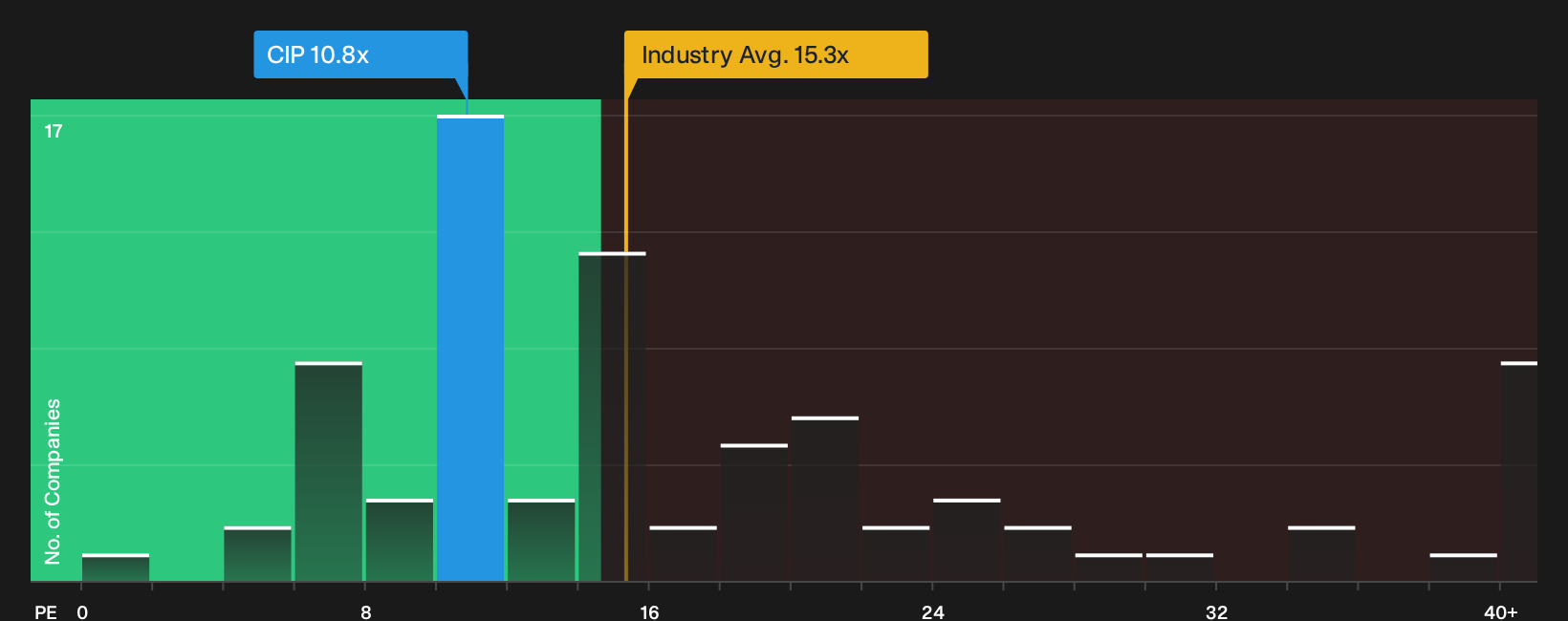Click the histogram bar at PE 20–22
This screenshot has height=621, width=1568.
point(825,499)
